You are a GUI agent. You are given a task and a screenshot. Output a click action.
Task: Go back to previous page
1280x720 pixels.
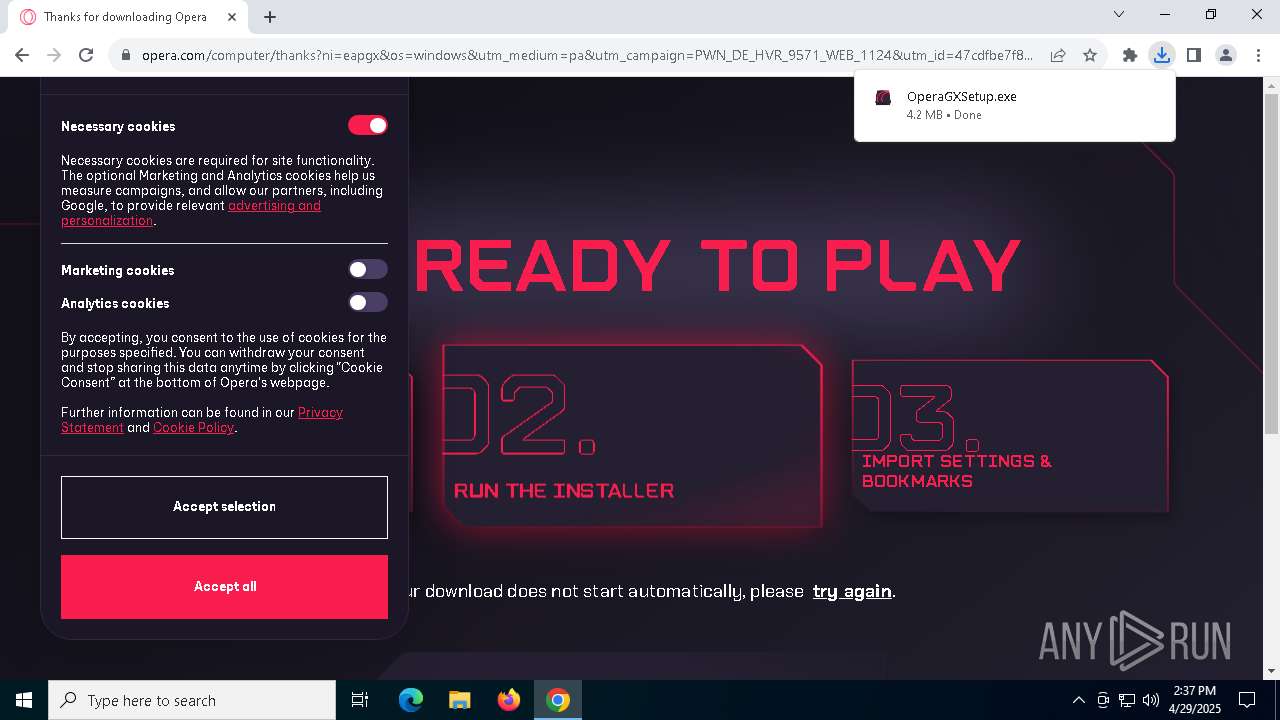pos(22,55)
